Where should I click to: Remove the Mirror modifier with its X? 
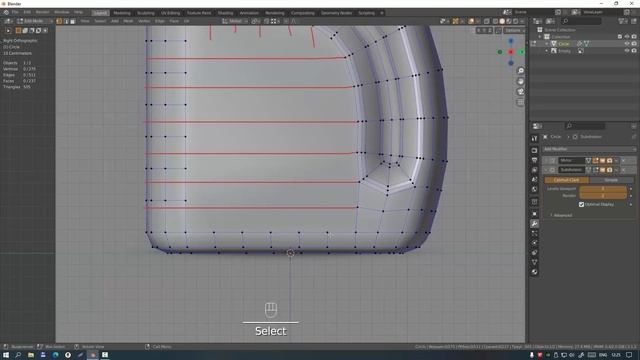(624, 160)
